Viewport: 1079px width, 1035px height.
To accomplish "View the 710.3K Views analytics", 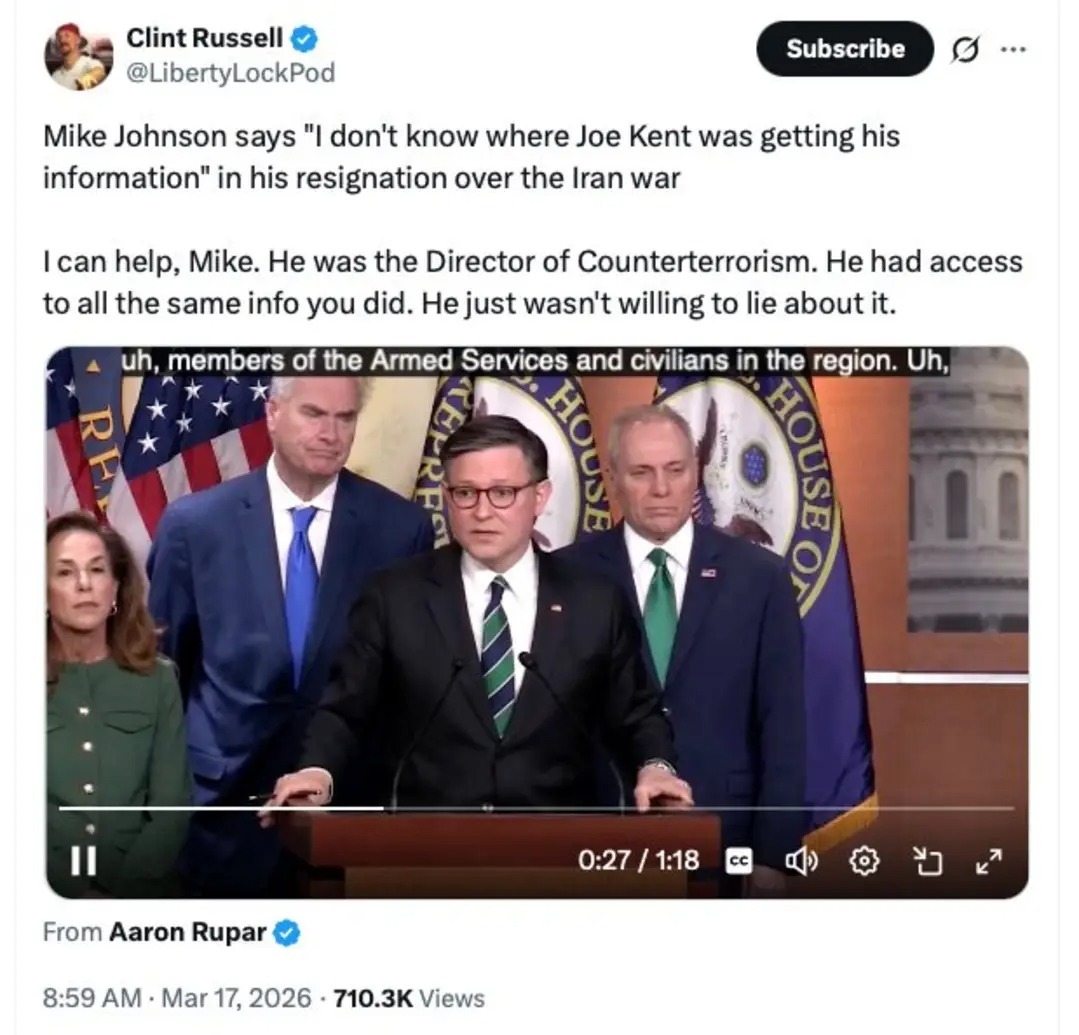I will pos(409,998).
